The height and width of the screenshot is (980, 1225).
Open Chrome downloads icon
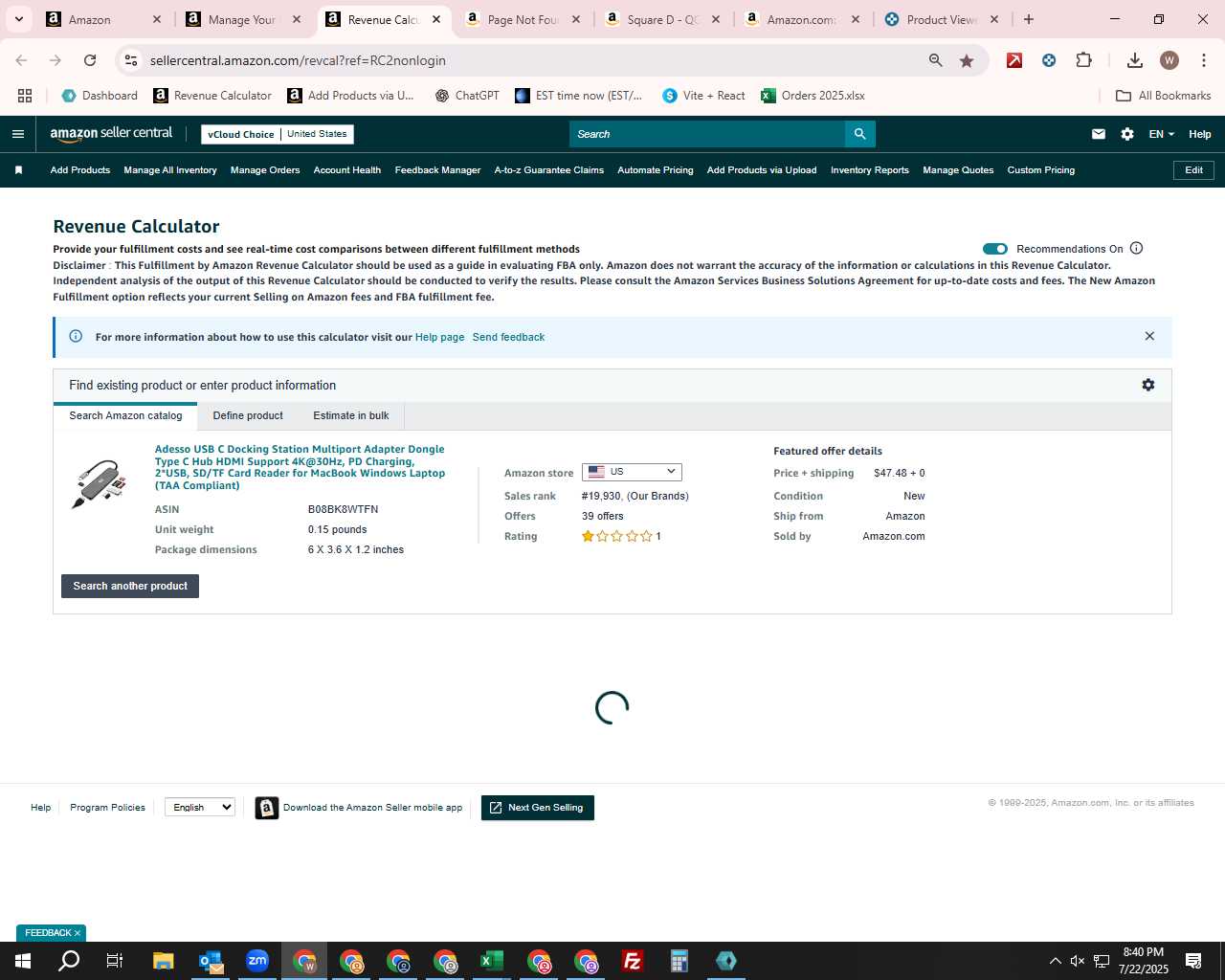[1134, 60]
